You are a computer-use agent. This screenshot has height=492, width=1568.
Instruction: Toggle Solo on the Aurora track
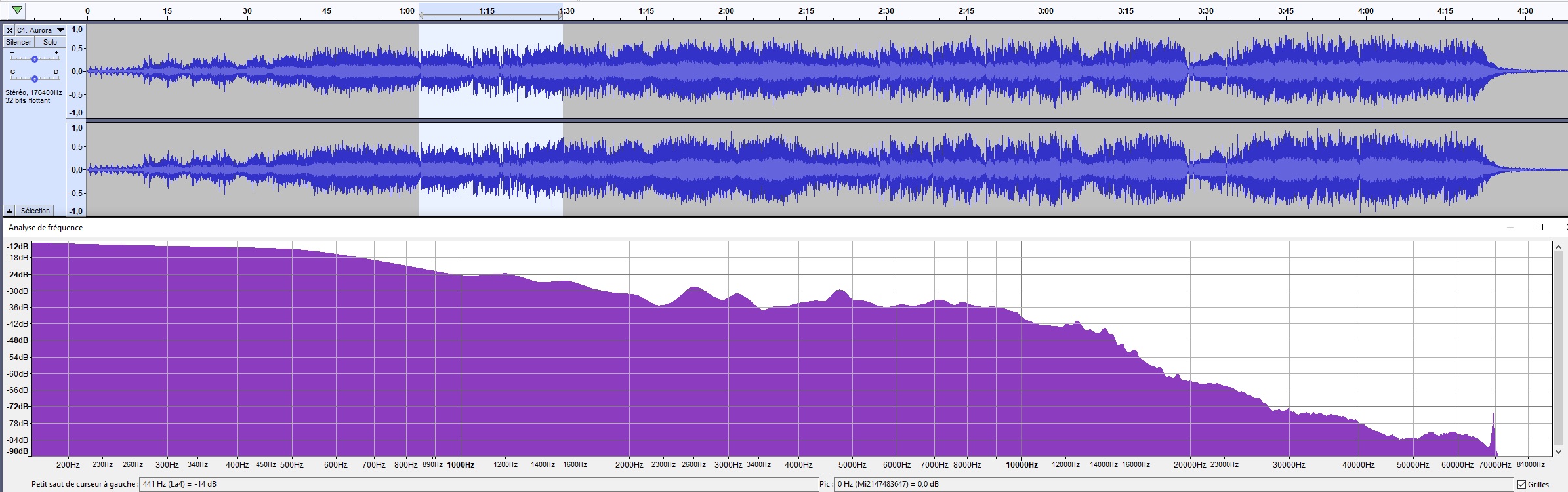point(50,42)
